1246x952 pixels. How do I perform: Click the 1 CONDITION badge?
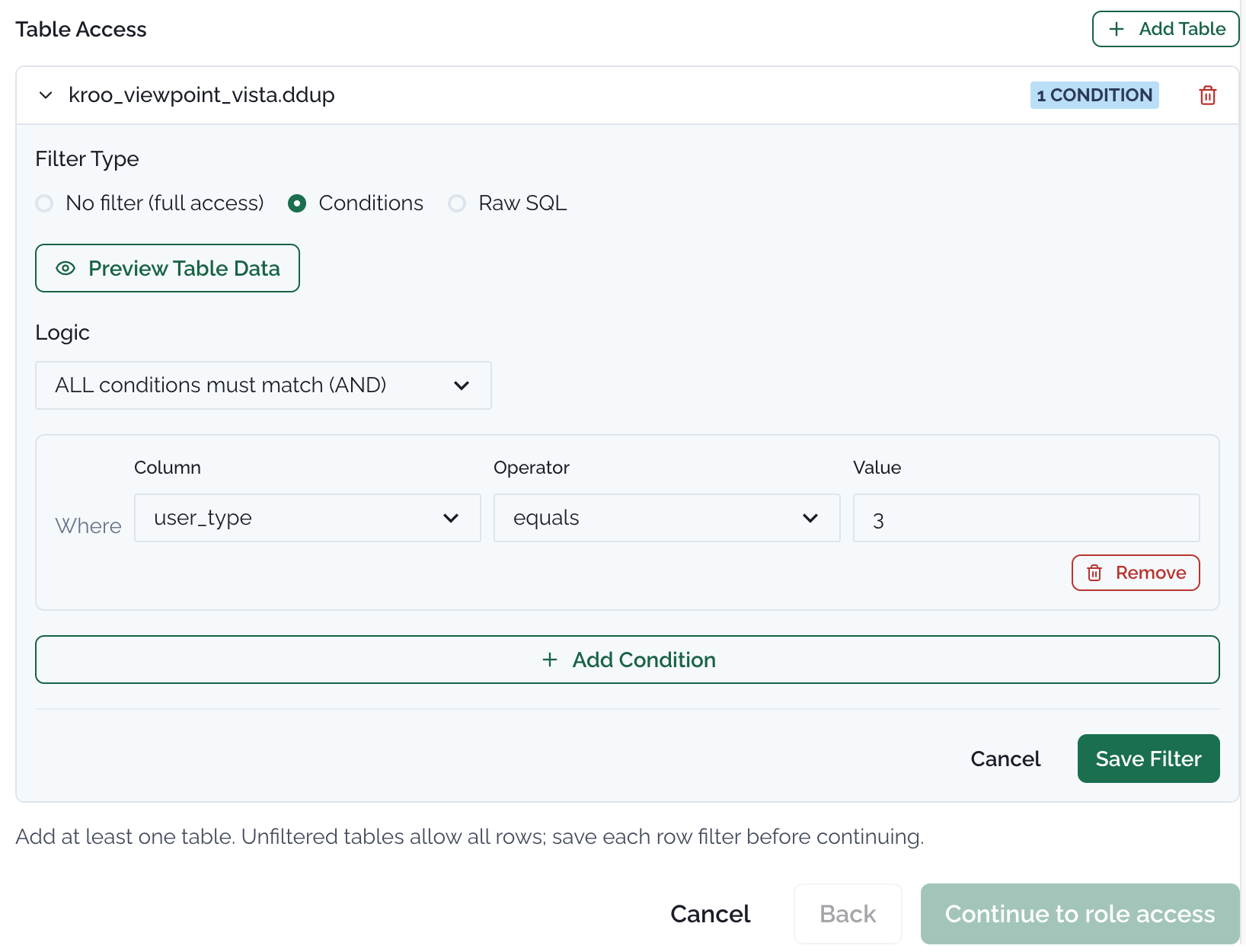(1094, 95)
